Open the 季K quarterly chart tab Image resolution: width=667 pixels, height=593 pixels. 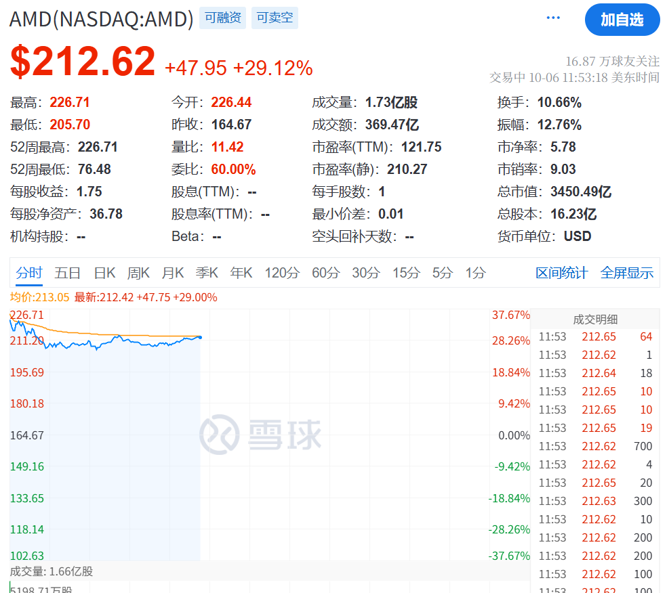pyautogui.click(x=207, y=273)
